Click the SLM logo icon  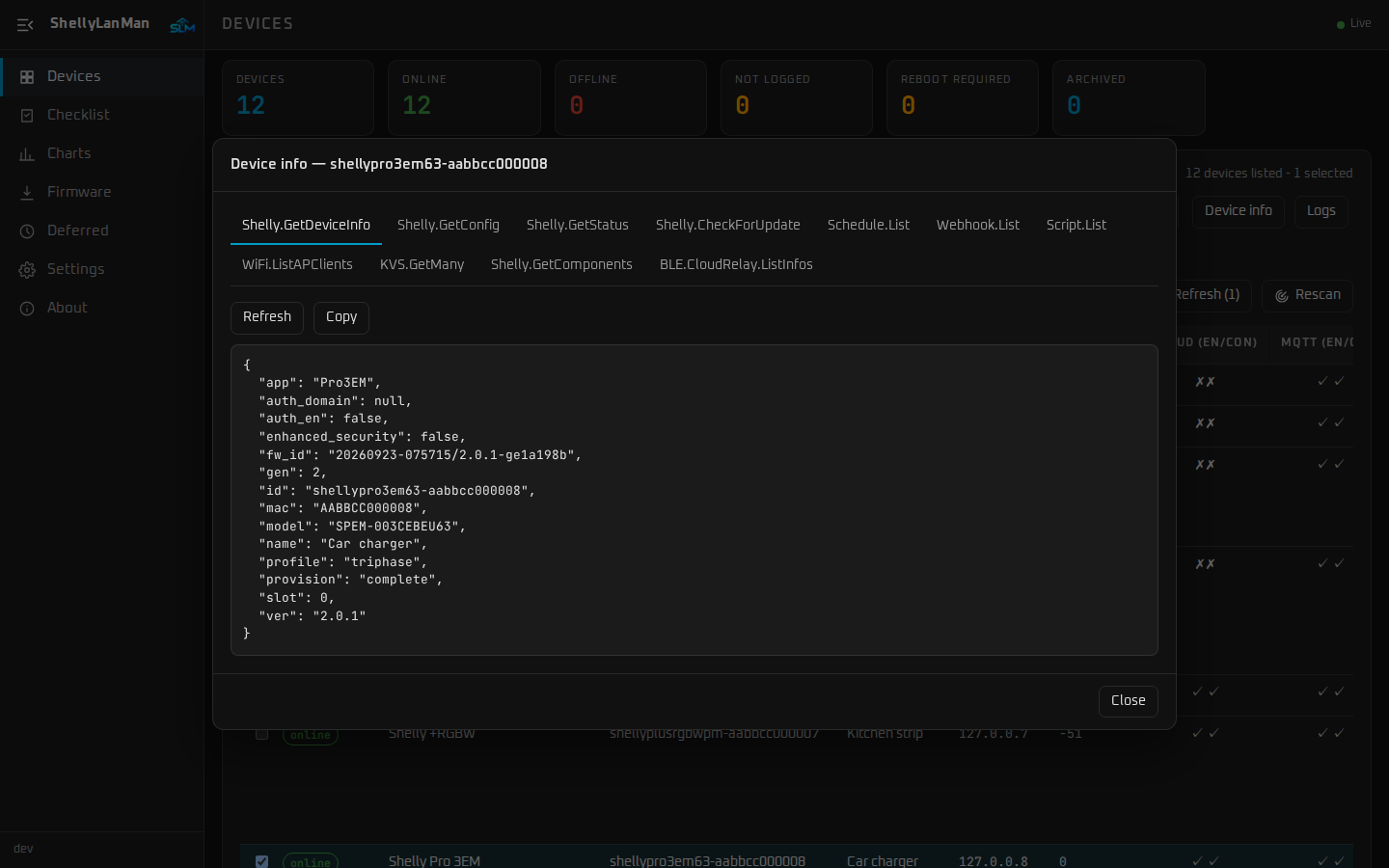(182, 25)
